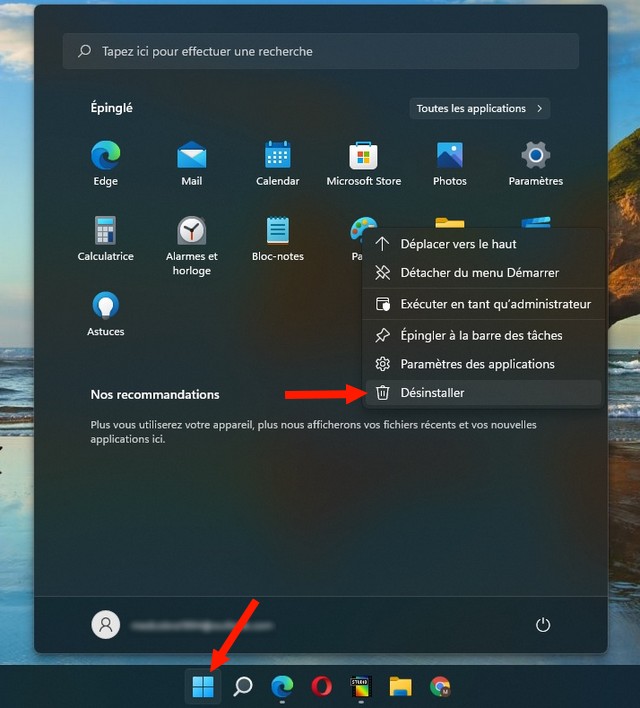Launch the Mail app

pos(192,163)
